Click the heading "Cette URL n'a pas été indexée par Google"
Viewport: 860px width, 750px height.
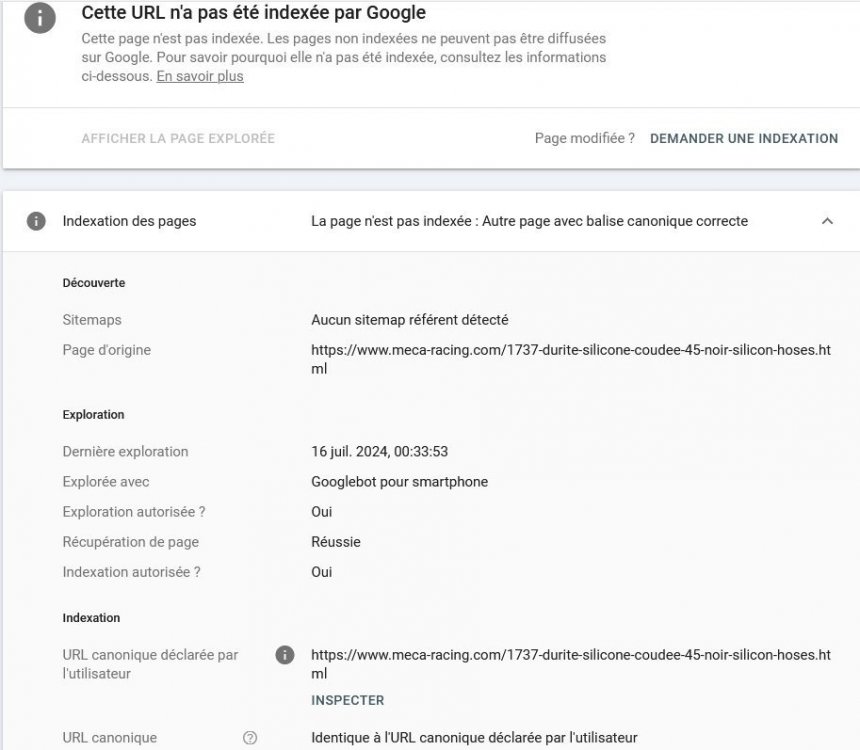click(x=252, y=13)
